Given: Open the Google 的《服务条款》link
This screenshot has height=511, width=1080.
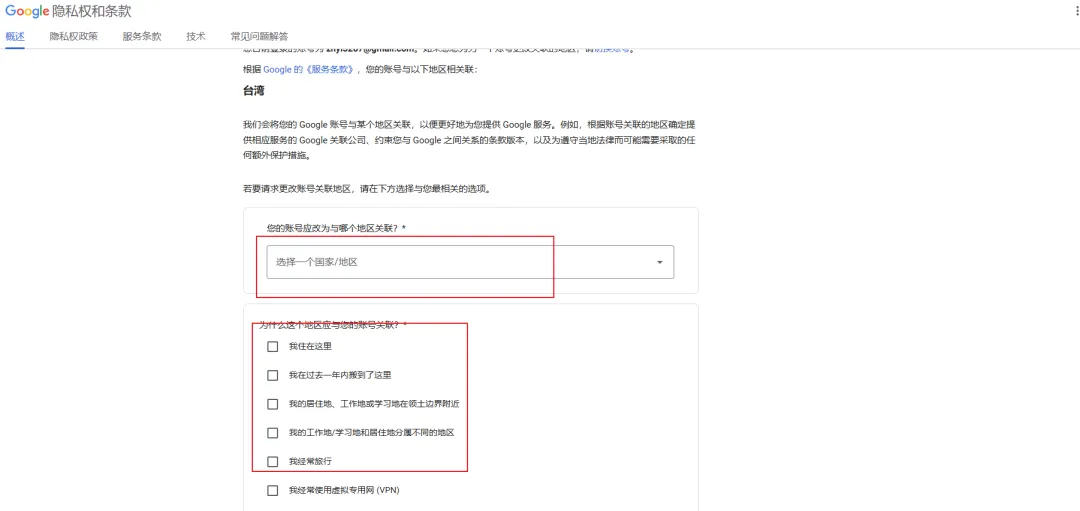Looking at the screenshot, I should 309,70.
